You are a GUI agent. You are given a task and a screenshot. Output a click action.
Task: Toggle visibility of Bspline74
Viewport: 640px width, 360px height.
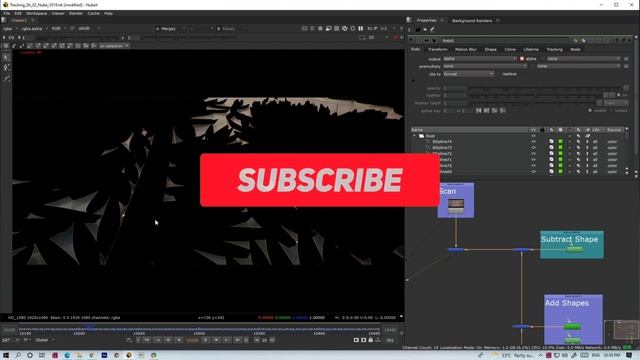(x=533, y=142)
